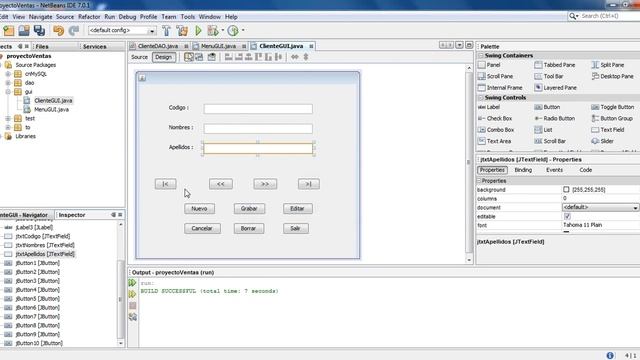
Task: Click the Profile Project toolbar icon
Action: 233,31
